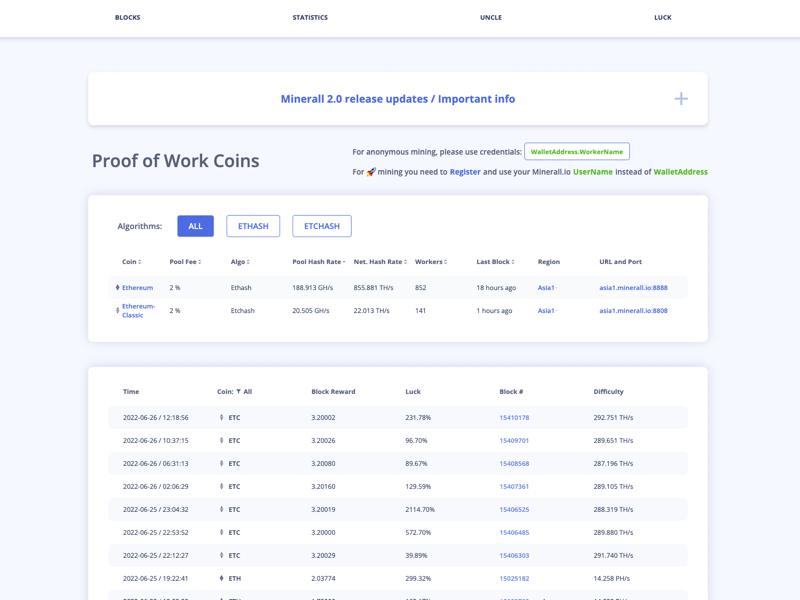Sort by Last Block column
Viewport: 800px width, 600px height.
tap(495, 262)
